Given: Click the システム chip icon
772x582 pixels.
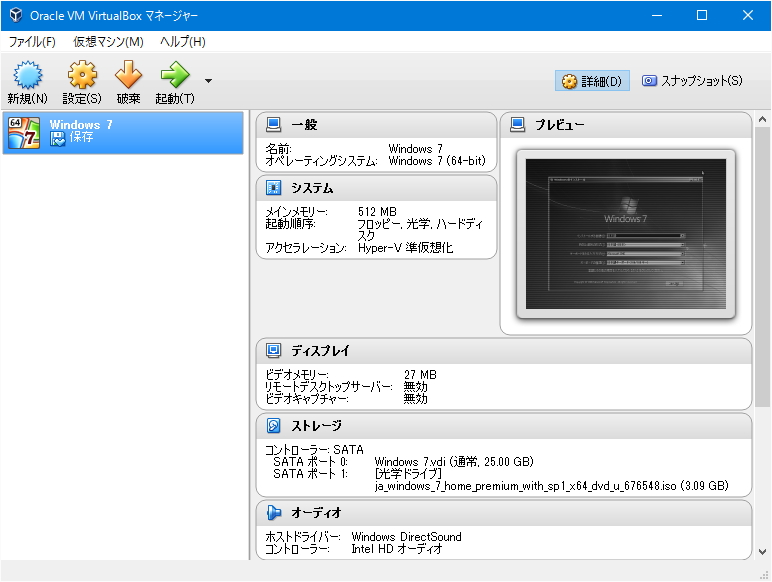Looking at the screenshot, I should click(274, 188).
